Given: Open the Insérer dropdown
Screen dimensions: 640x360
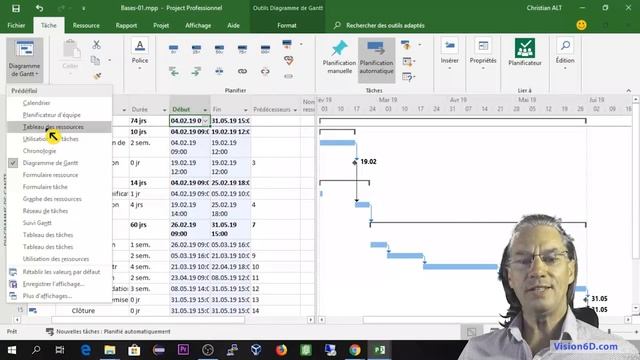Looking at the screenshot, I should [450, 55].
